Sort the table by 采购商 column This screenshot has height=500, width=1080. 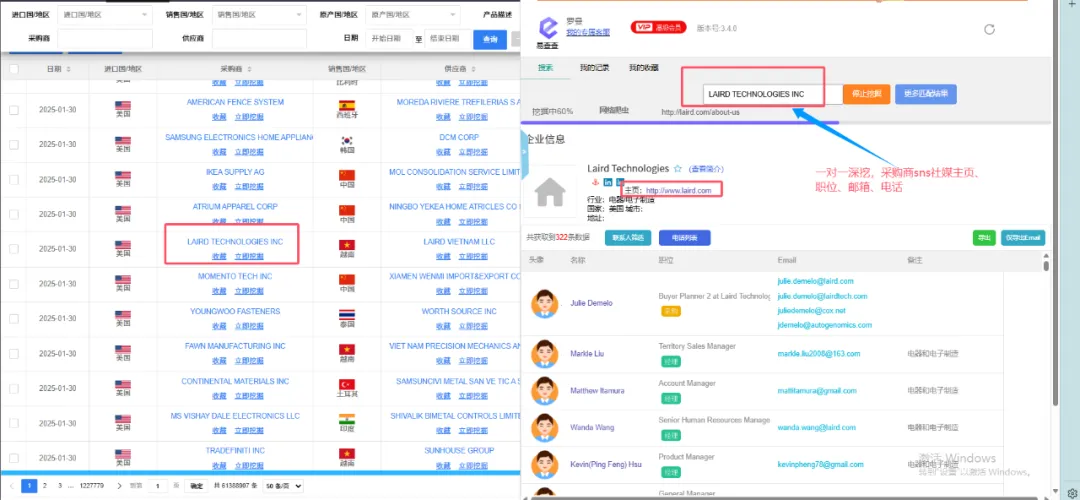249,69
